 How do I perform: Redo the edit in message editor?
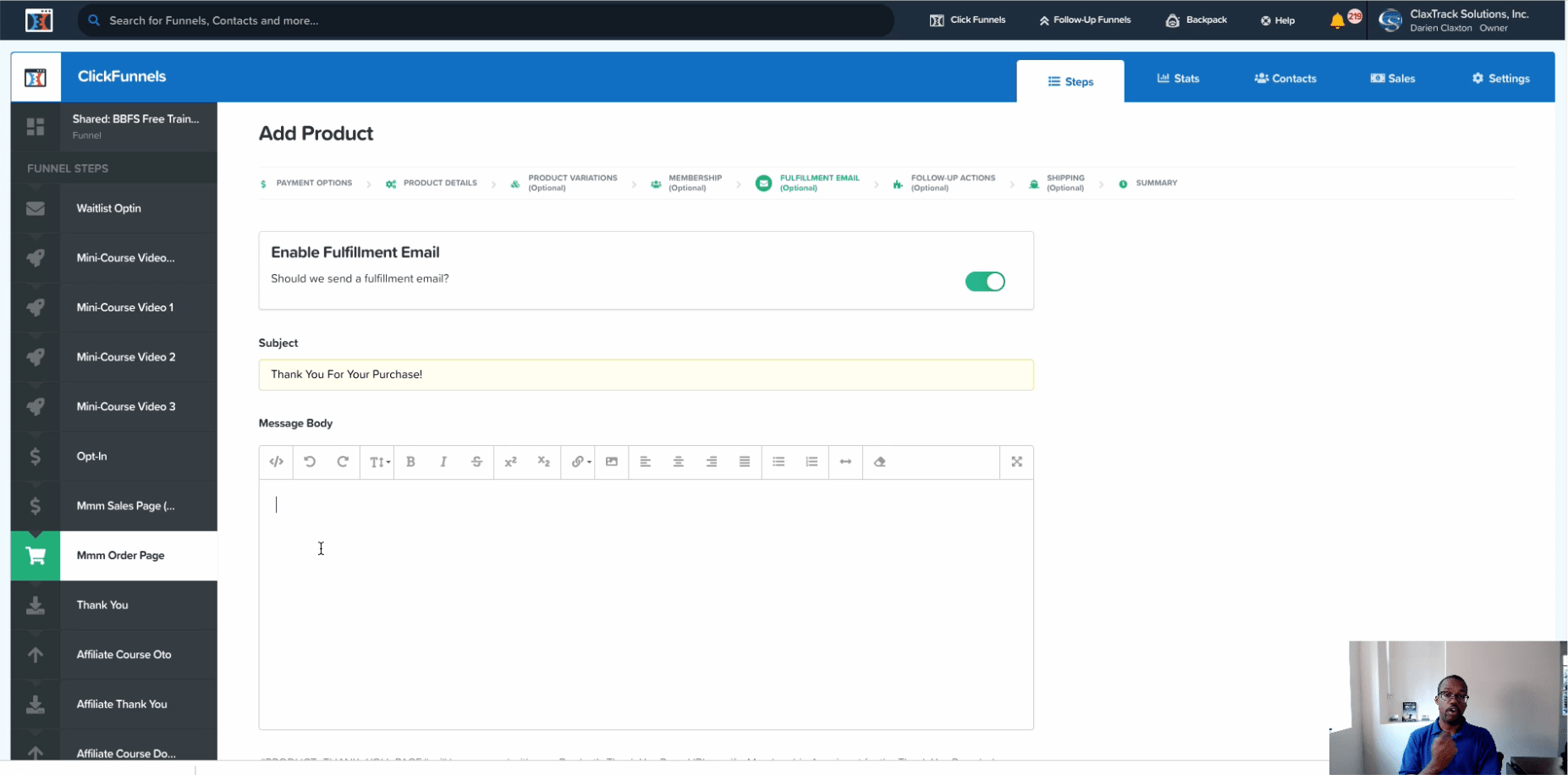click(343, 462)
